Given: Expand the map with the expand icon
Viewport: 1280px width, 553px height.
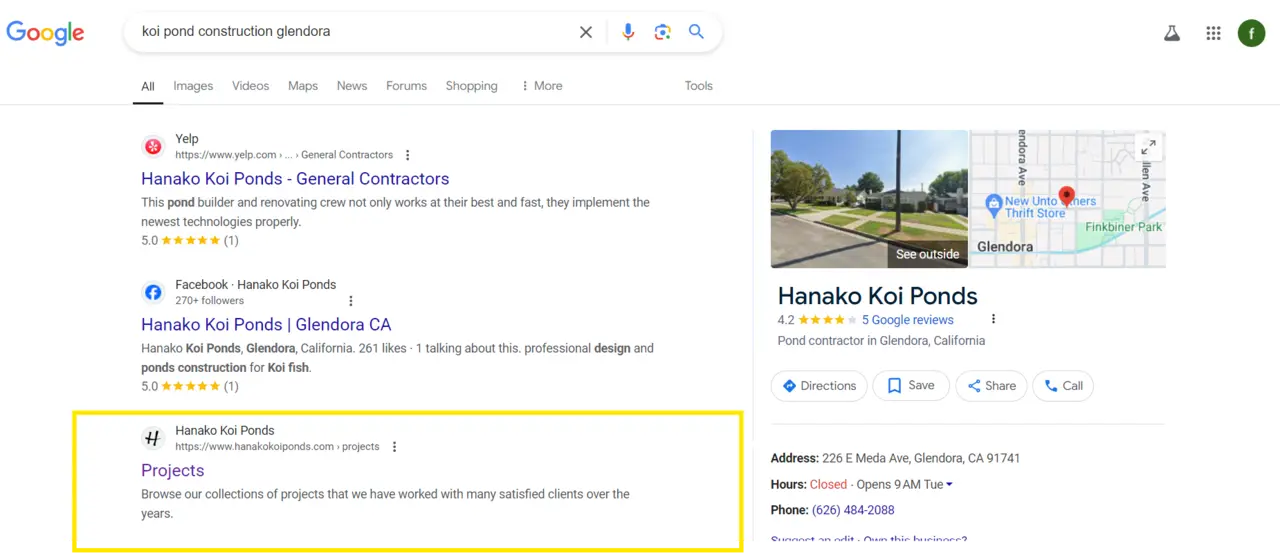Looking at the screenshot, I should tap(1148, 147).
